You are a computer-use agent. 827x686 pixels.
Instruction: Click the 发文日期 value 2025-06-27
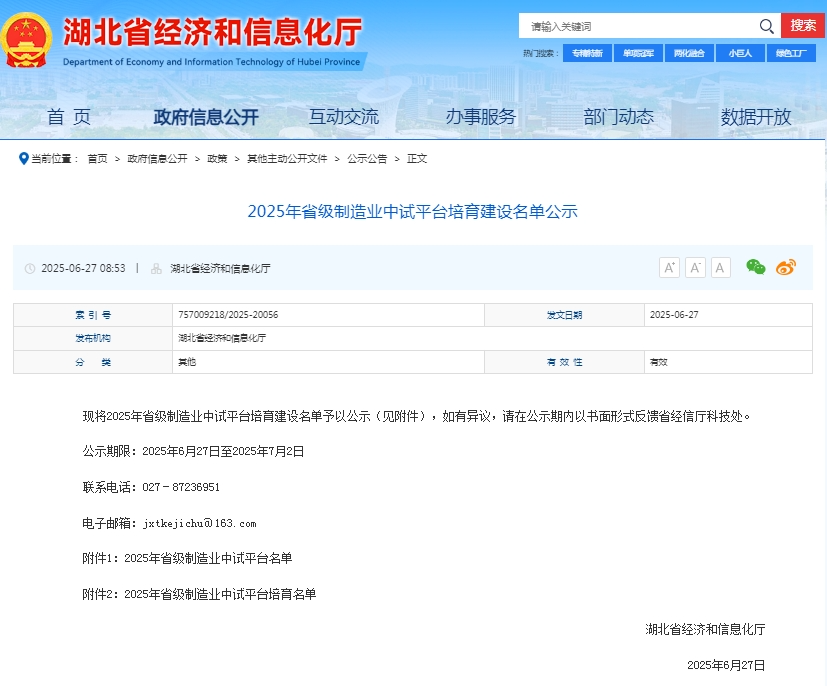coord(674,315)
